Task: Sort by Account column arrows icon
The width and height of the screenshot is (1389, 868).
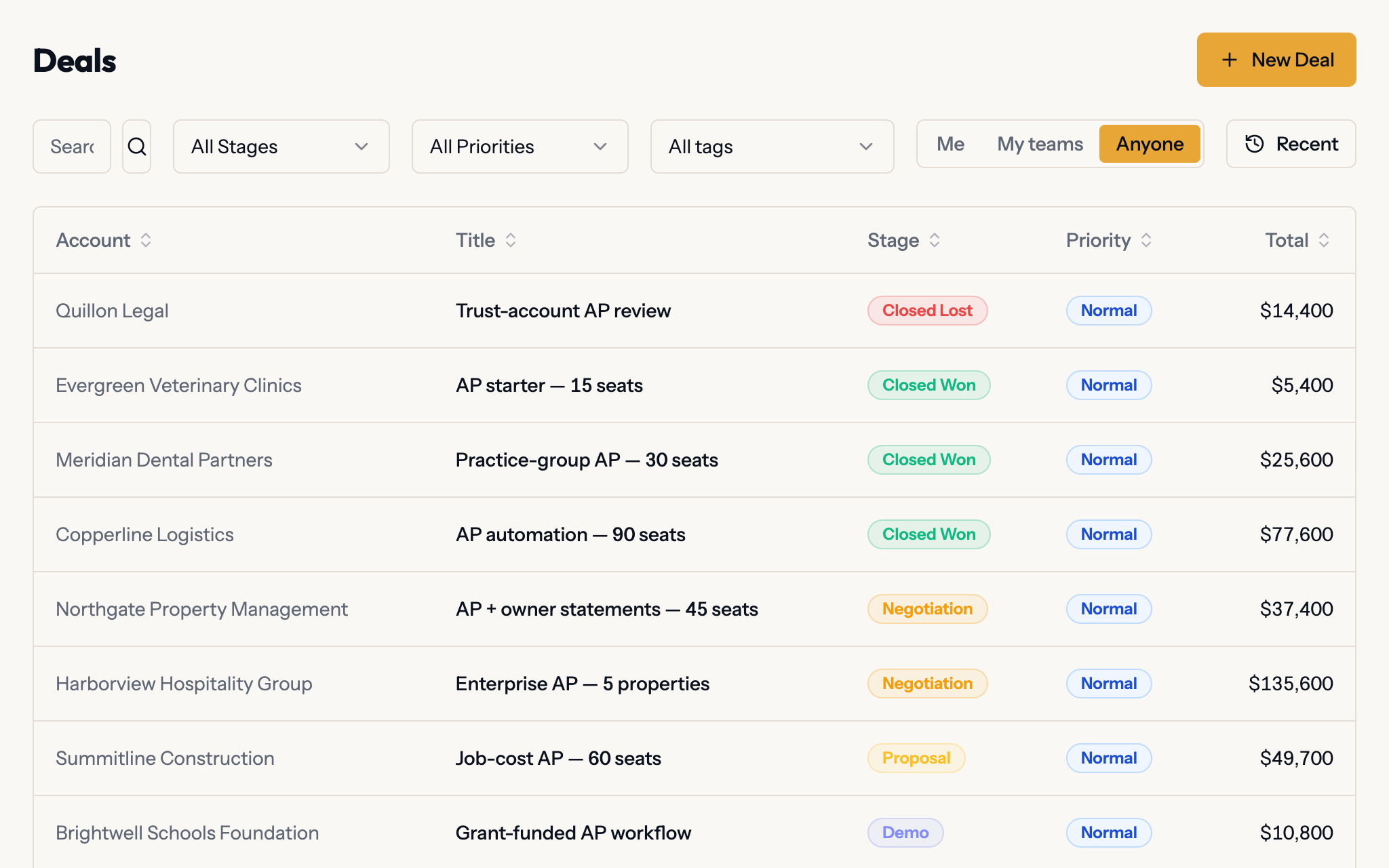Action: click(x=146, y=240)
